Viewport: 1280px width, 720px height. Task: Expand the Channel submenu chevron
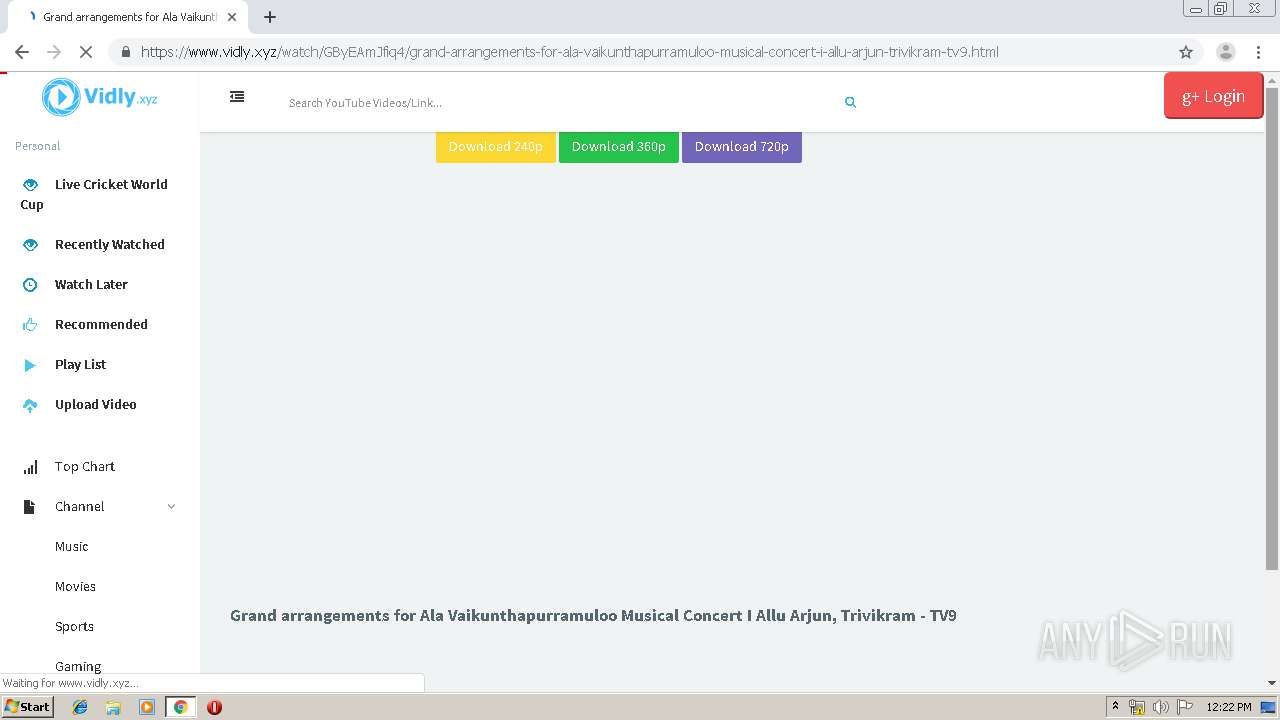(x=171, y=507)
